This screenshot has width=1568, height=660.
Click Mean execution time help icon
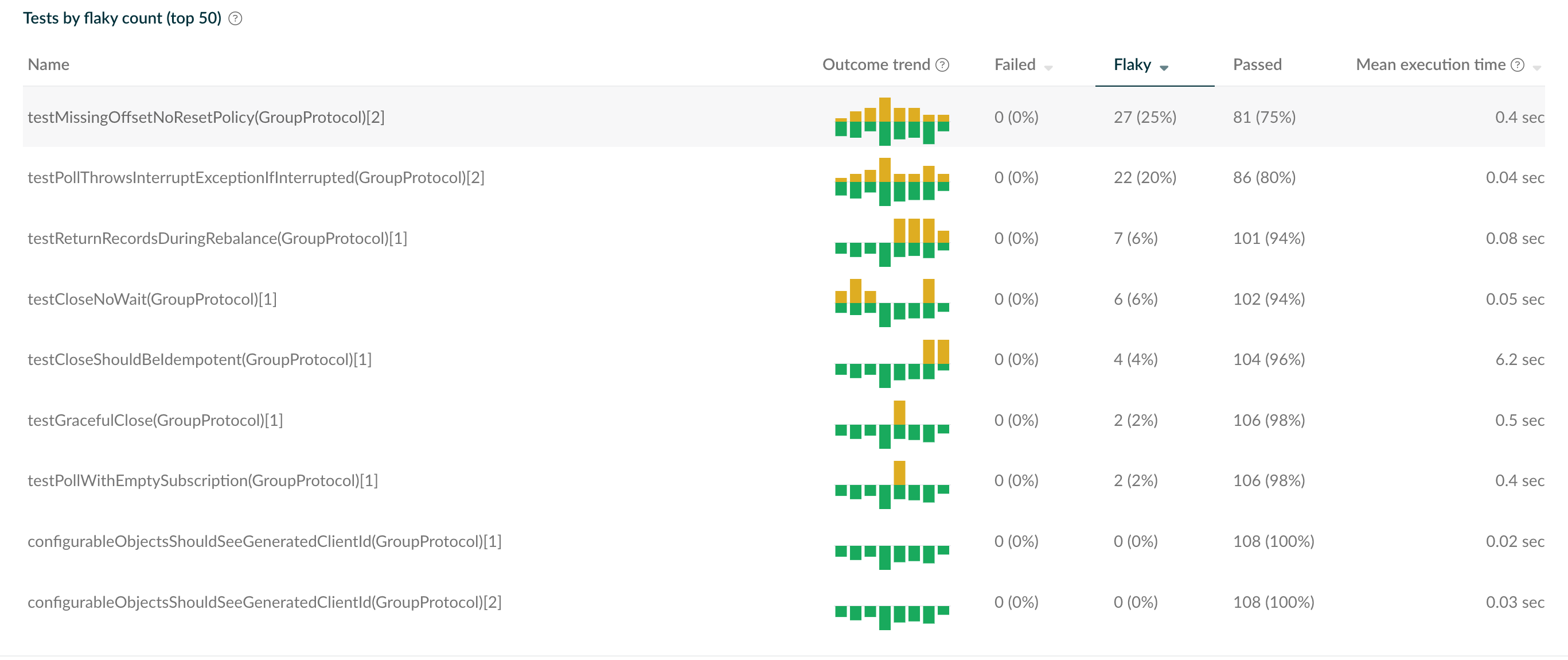(1518, 64)
